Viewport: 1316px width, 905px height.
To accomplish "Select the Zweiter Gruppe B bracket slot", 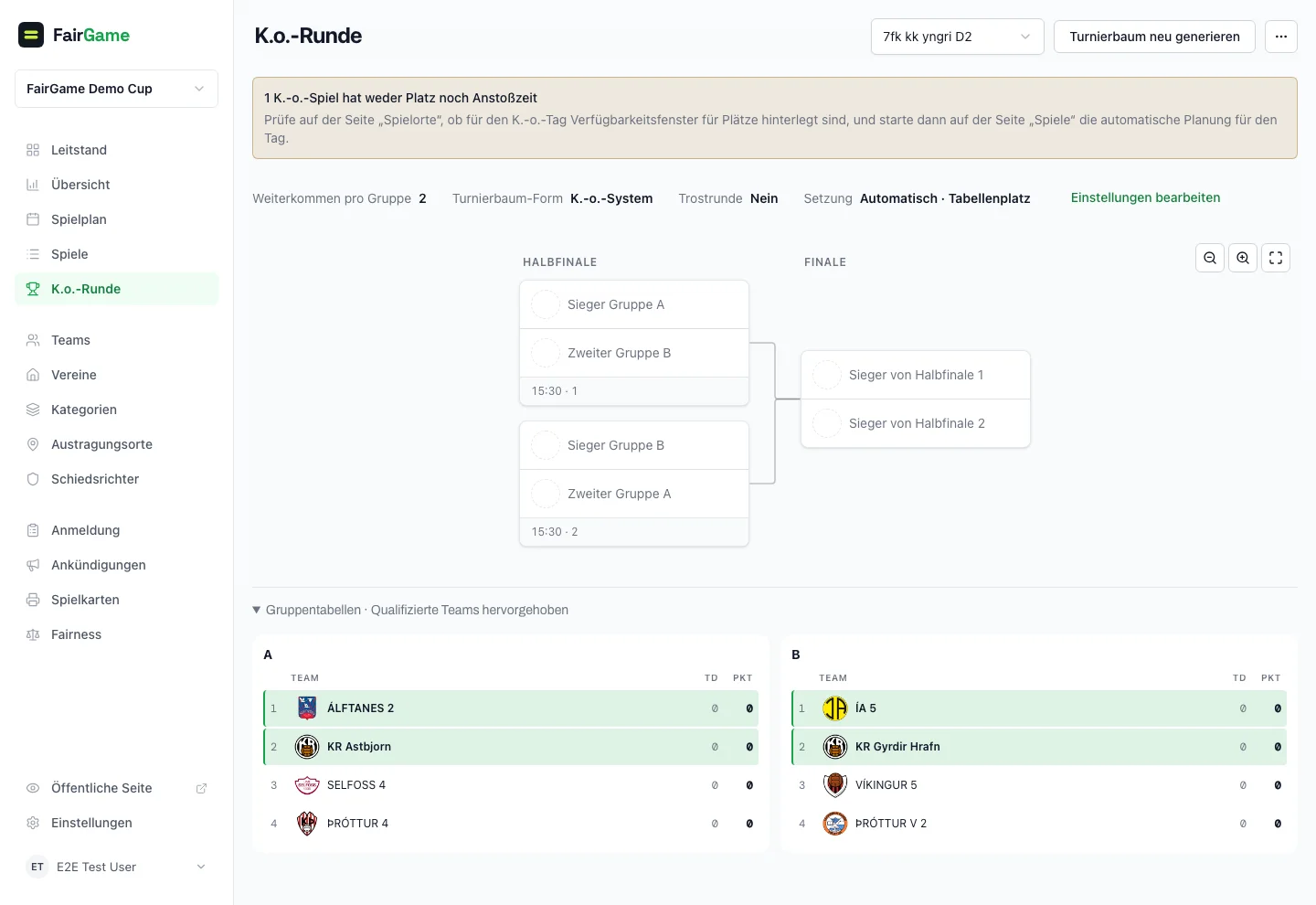I will [634, 353].
